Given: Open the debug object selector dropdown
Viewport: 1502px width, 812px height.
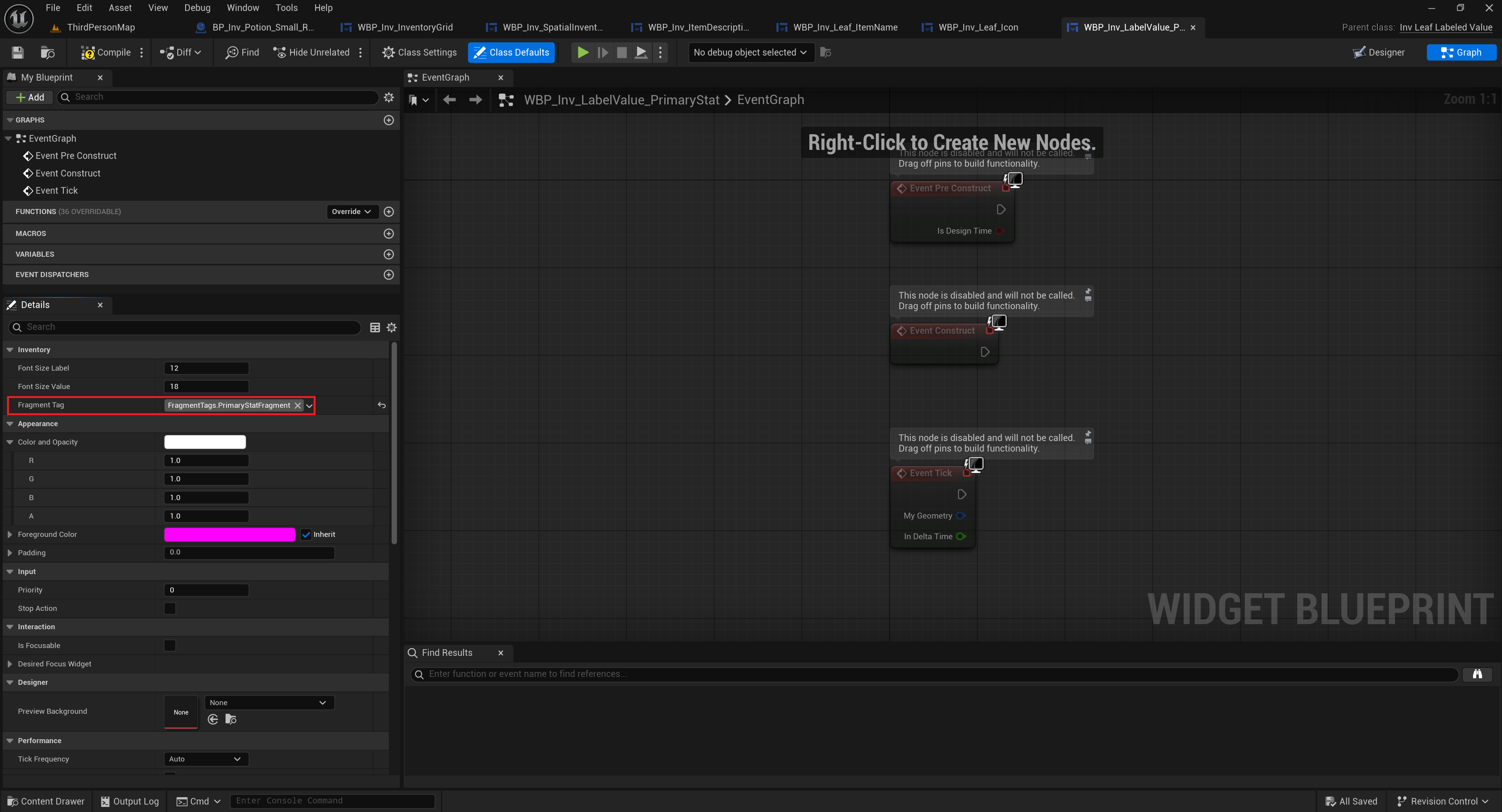Looking at the screenshot, I should (751, 52).
